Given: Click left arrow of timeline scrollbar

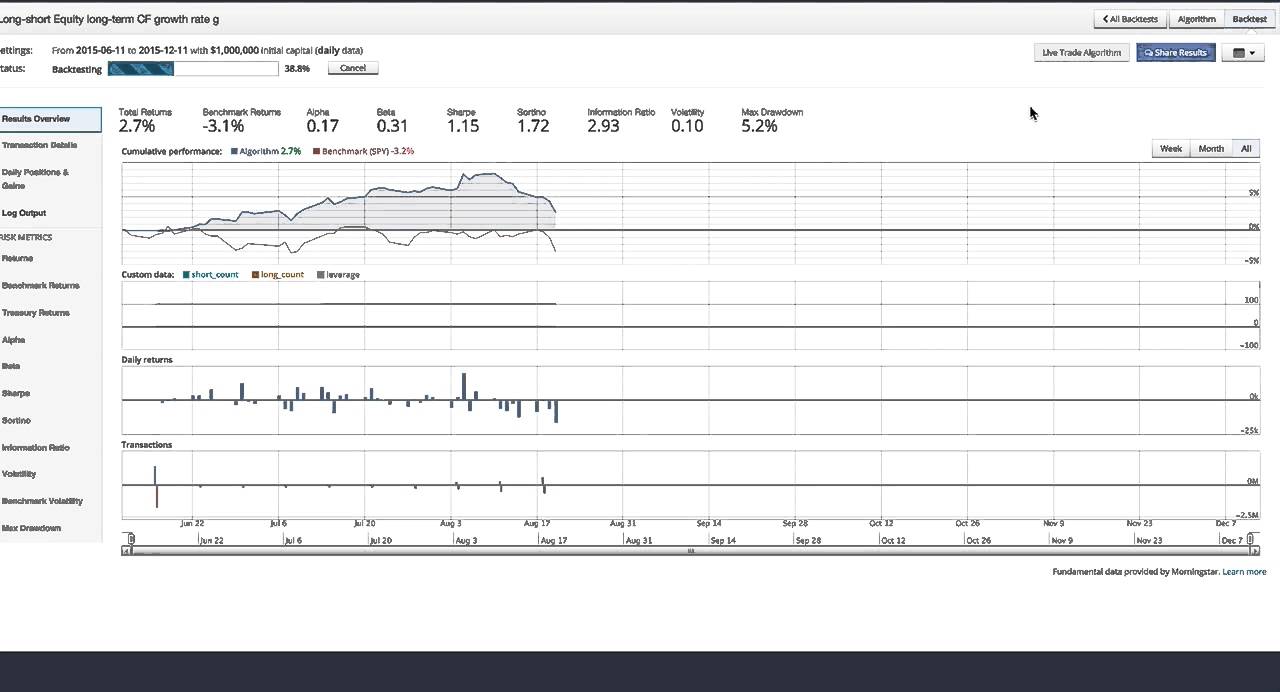Looking at the screenshot, I should (x=126, y=551).
